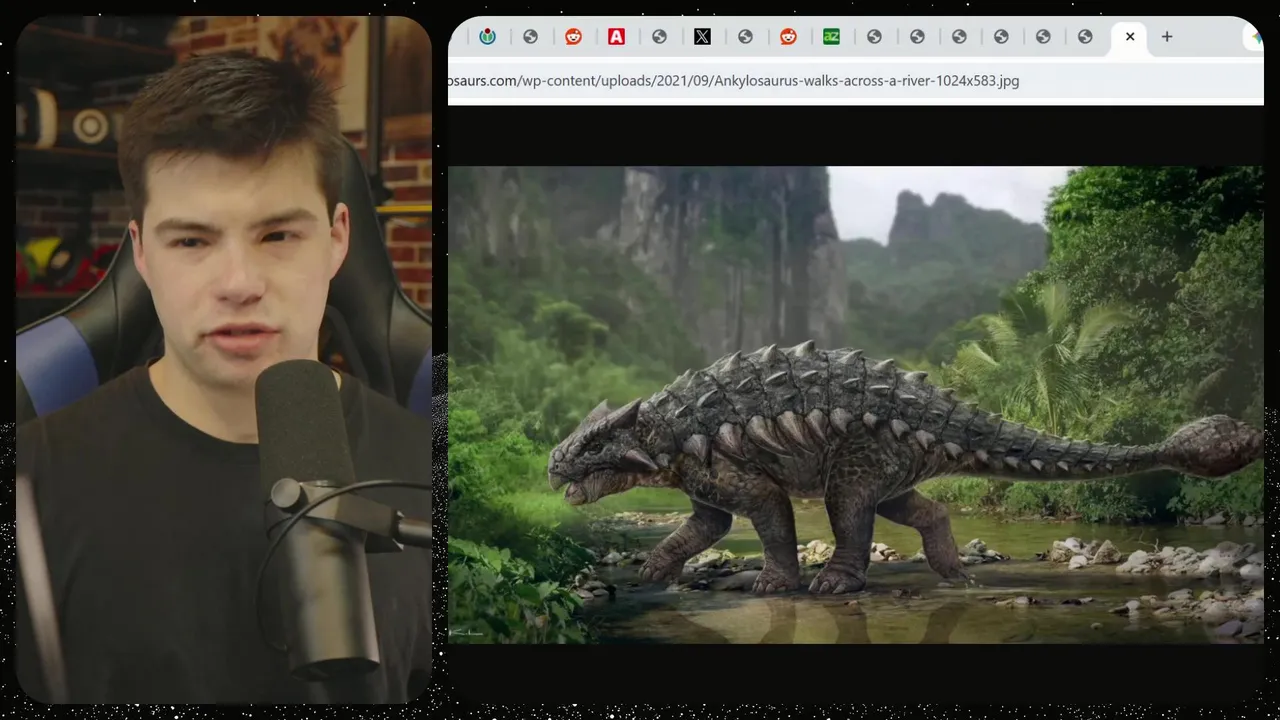Image resolution: width=1280 pixels, height=720 pixels.
Task: Open the green az favicon tab
Action: tap(831, 37)
